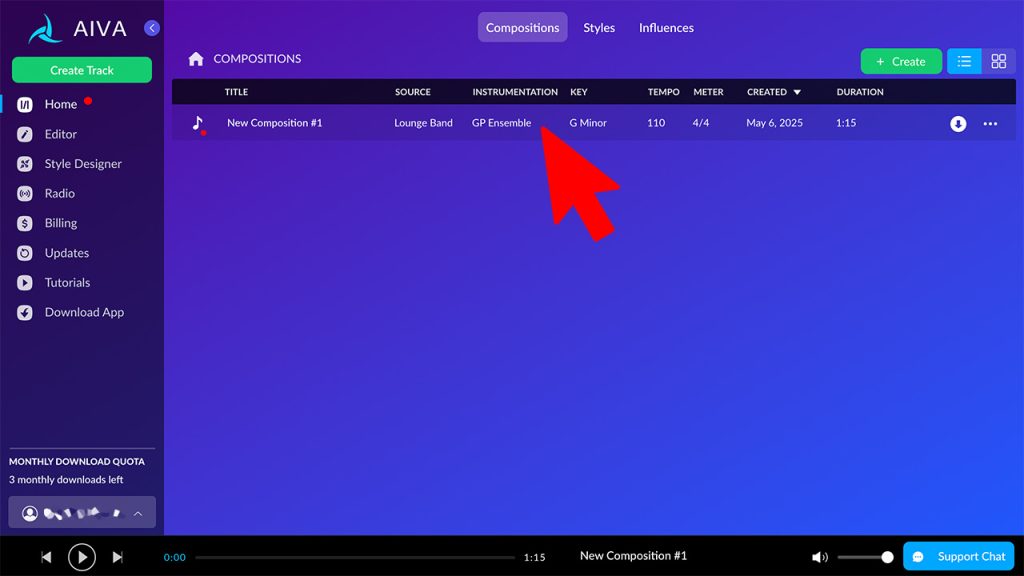
Task: Click the AIVA logo
Action: 78,29
